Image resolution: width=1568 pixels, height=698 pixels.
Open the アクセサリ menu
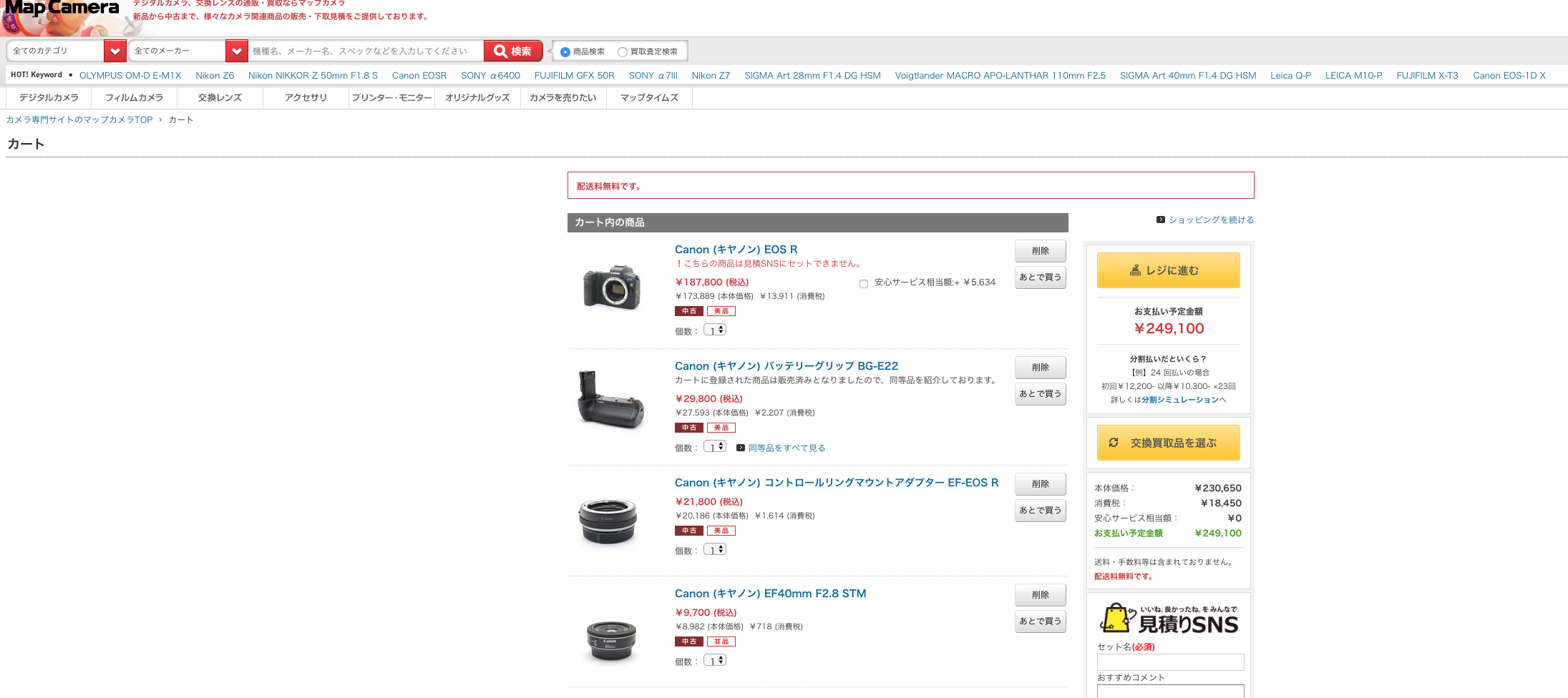coord(306,98)
